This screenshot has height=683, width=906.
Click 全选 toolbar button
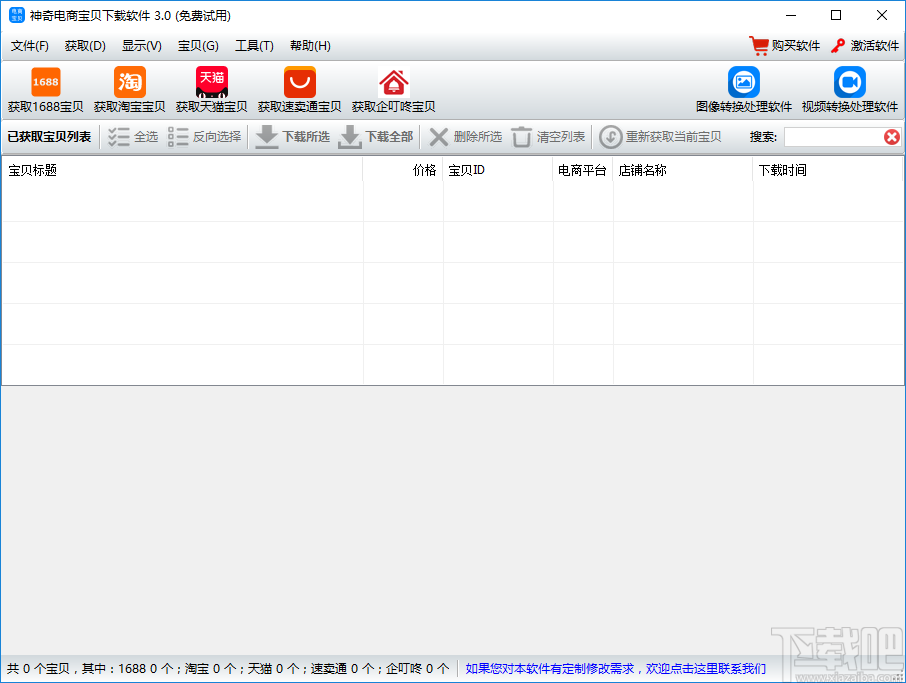click(133, 137)
